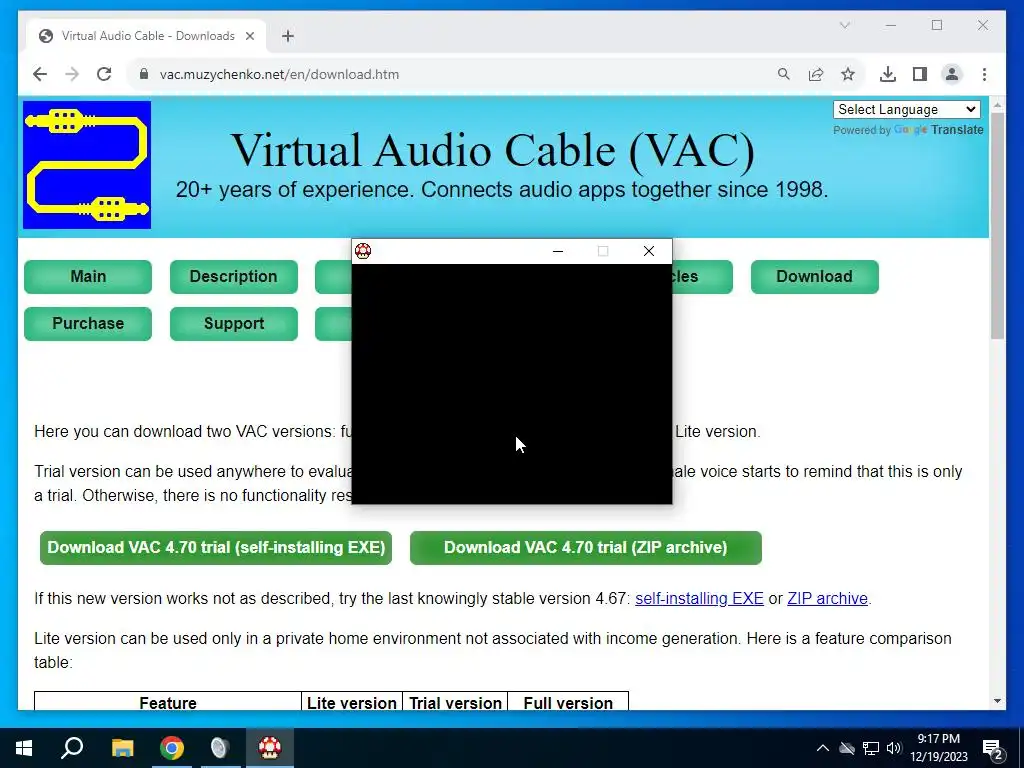Screen dimensions: 1024x768
Task: Switch to Chrome on the taskbar
Action: (172, 748)
